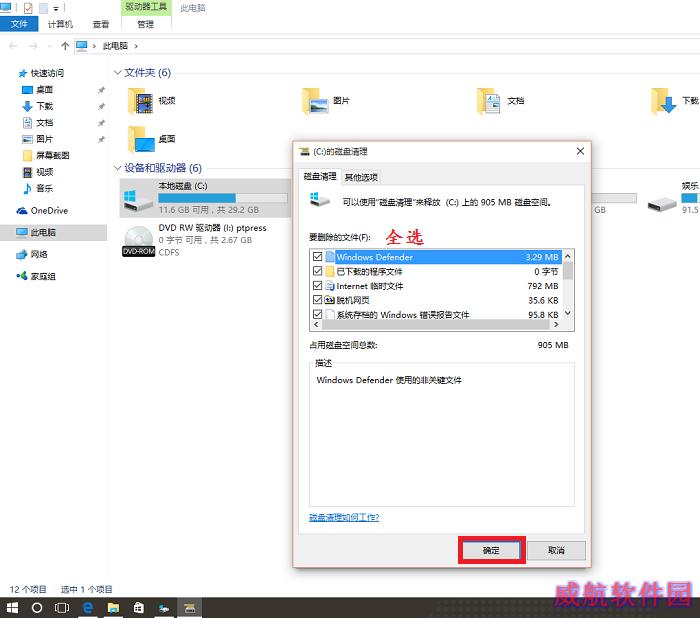
Task: Open the Store from the taskbar
Action: pyautogui.click(x=139, y=608)
